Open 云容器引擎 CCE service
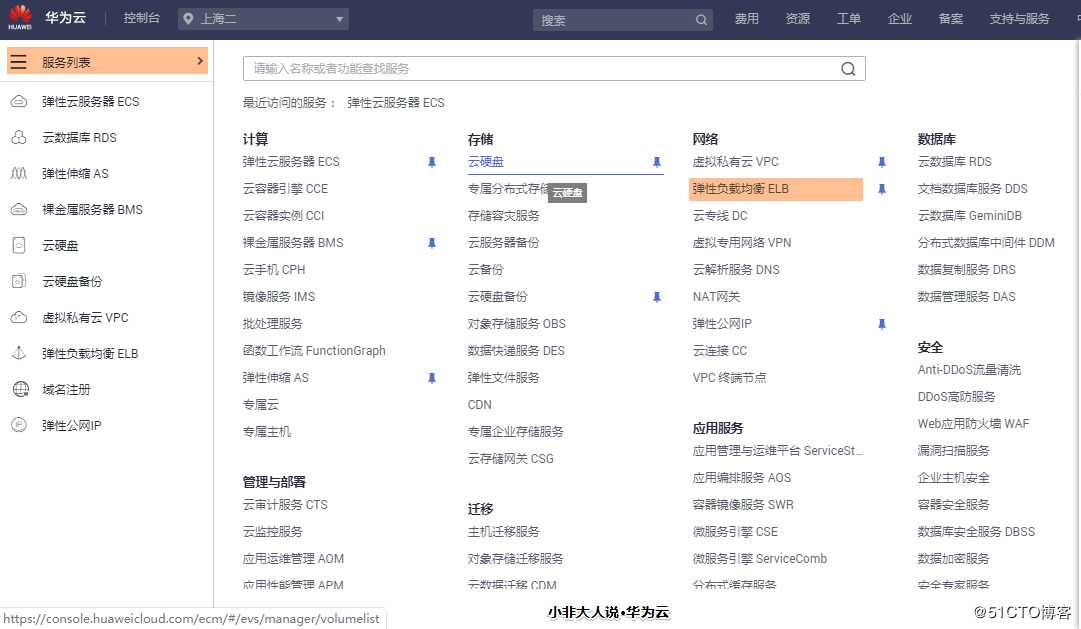The image size is (1081, 629). point(285,189)
